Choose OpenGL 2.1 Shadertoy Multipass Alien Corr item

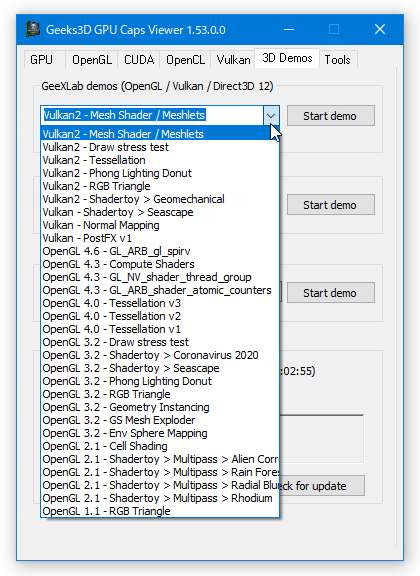tap(160, 459)
